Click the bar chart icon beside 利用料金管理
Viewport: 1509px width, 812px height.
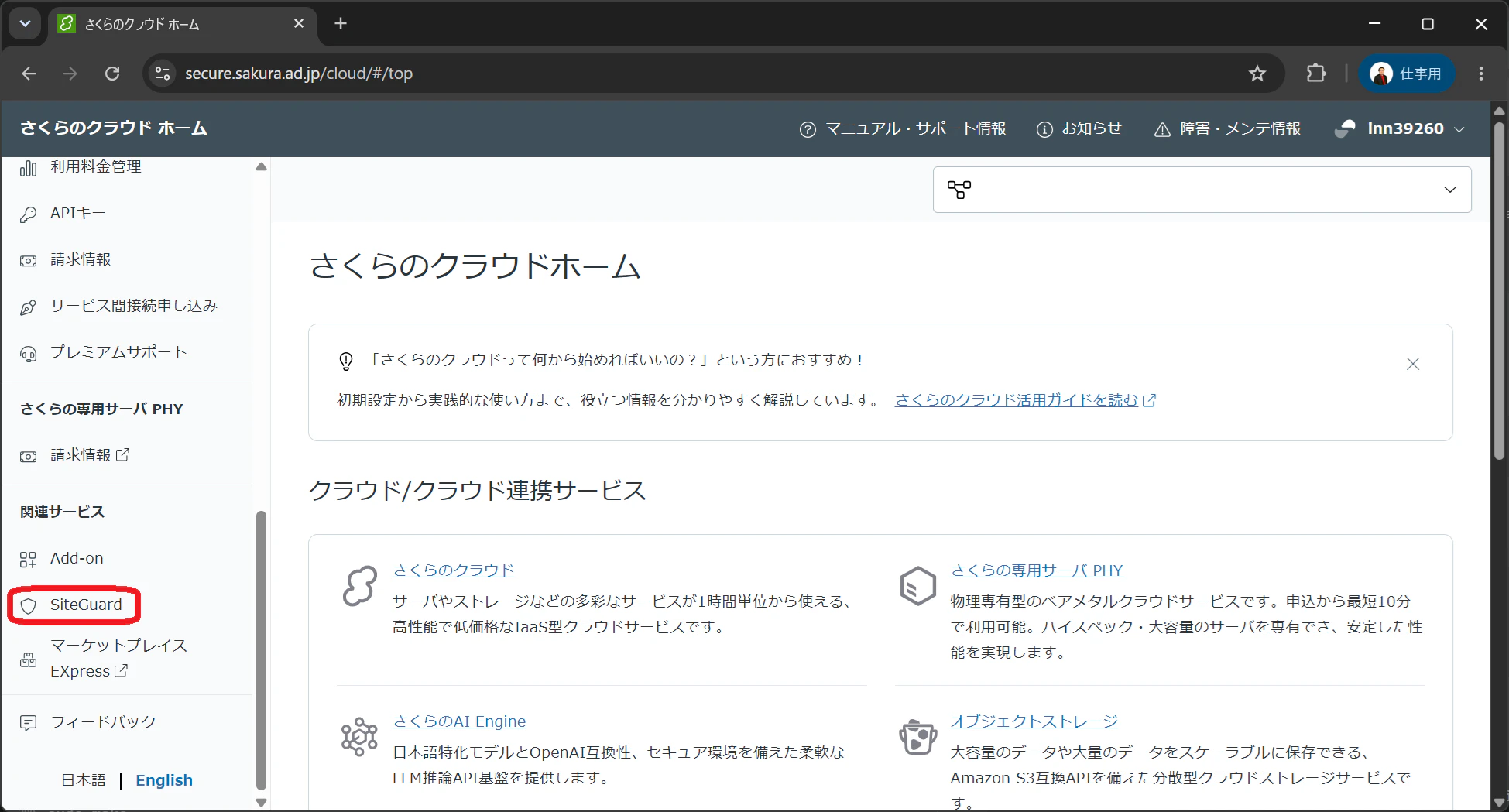click(x=28, y=168)
